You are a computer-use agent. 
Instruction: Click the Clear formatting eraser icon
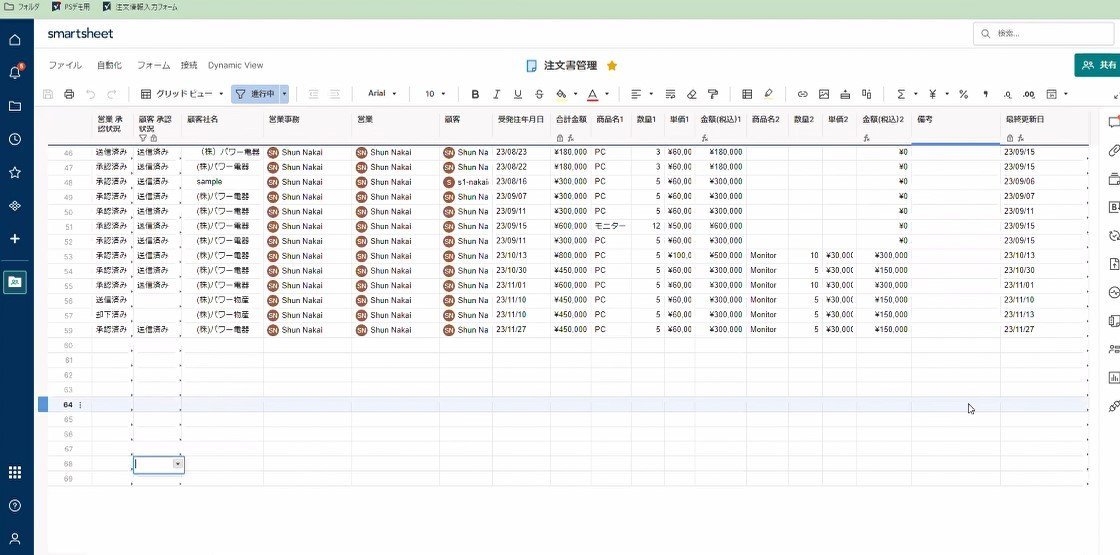click(x=691, y=94)
